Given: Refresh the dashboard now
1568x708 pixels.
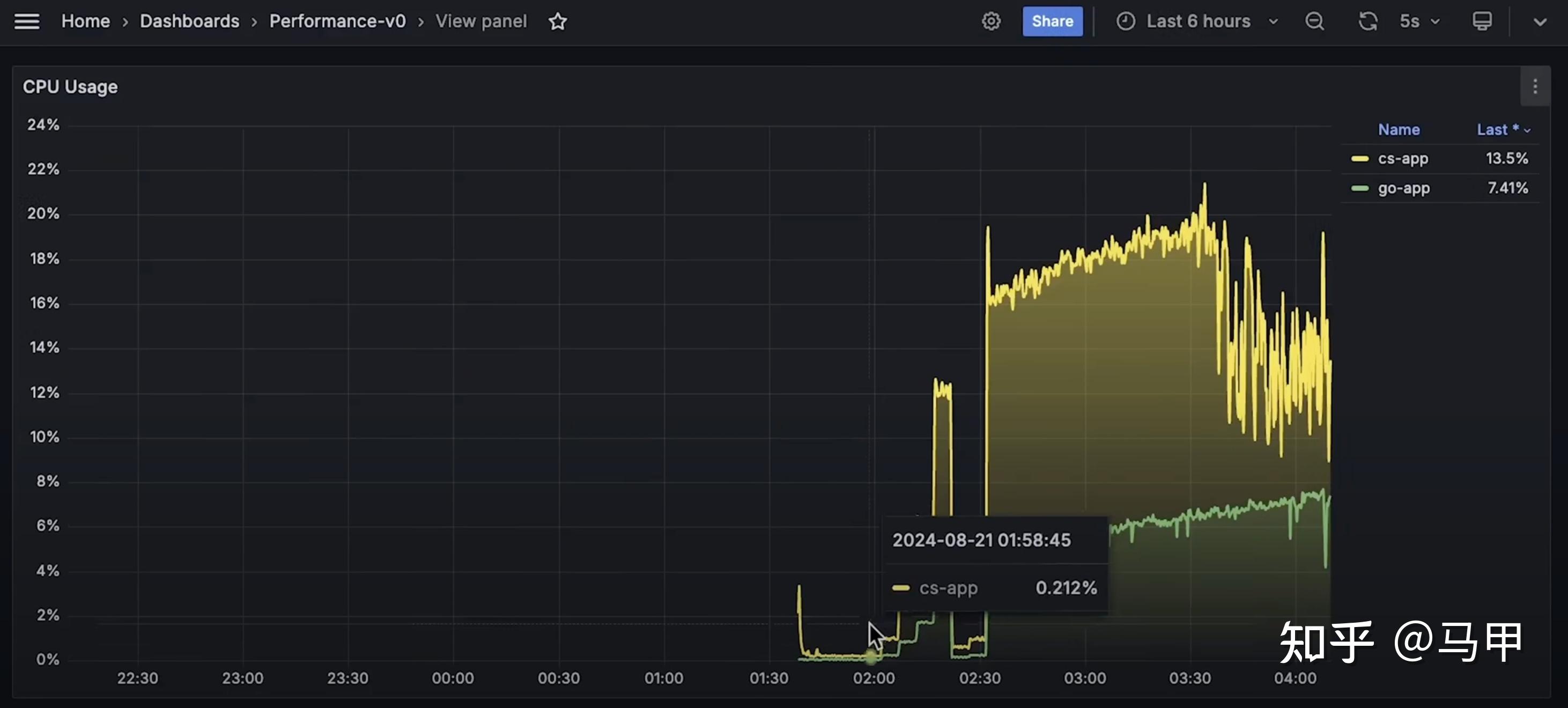Looking at the screenshot, I should point(1368,21).
